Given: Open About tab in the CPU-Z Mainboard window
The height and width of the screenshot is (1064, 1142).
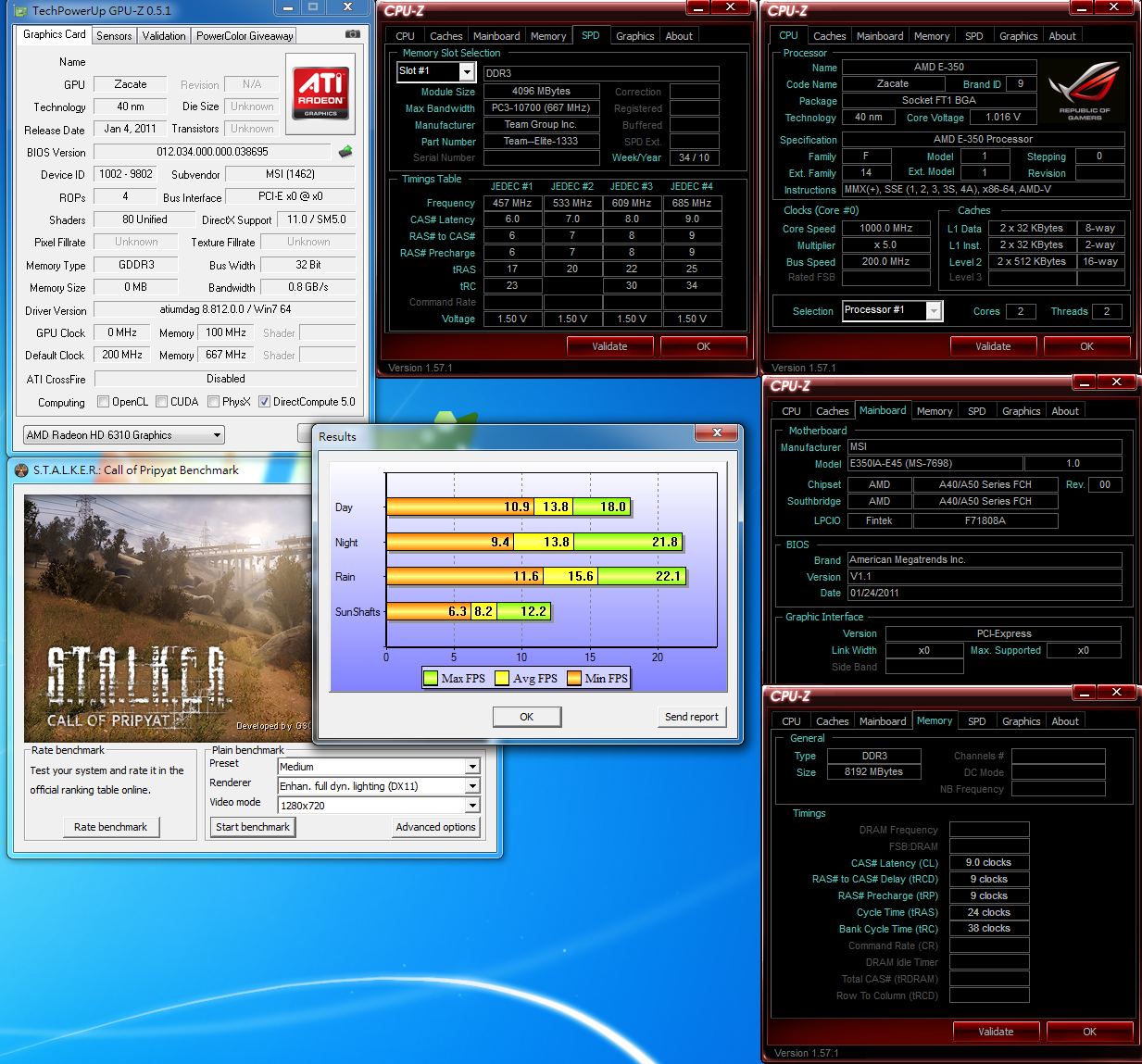Looking at the screenshot, I should 1065,411.
